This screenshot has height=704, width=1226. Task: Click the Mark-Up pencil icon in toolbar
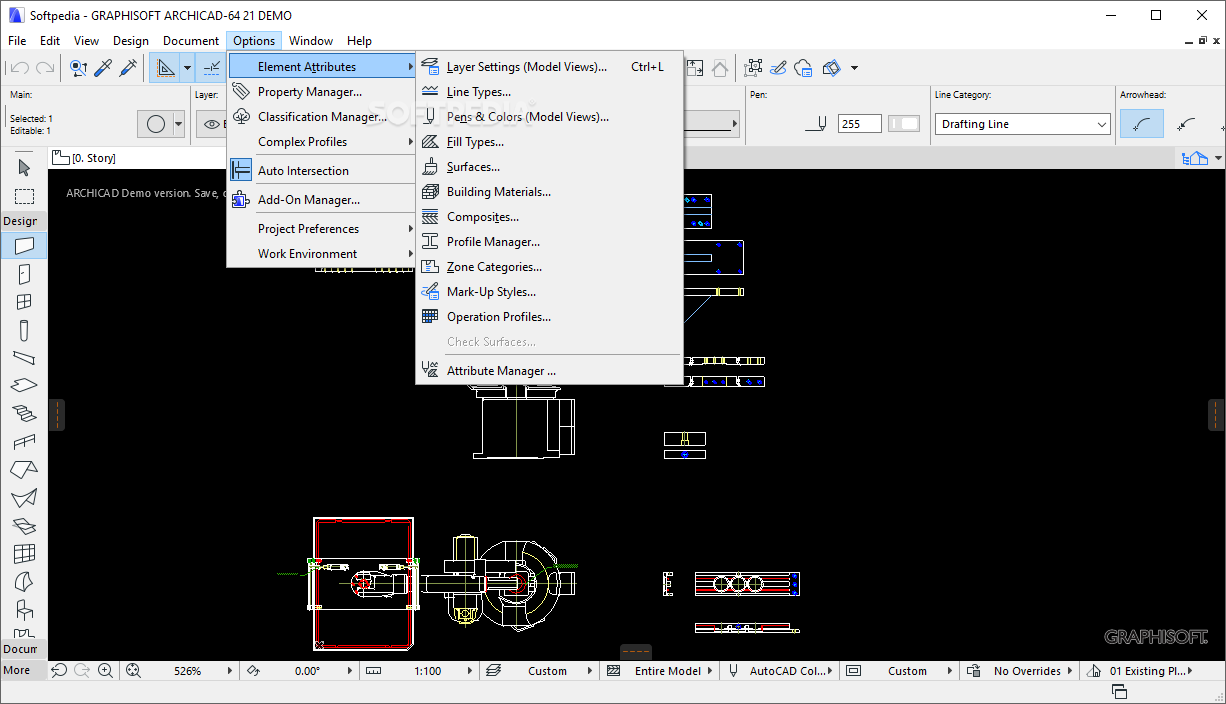tap(778, 68)
